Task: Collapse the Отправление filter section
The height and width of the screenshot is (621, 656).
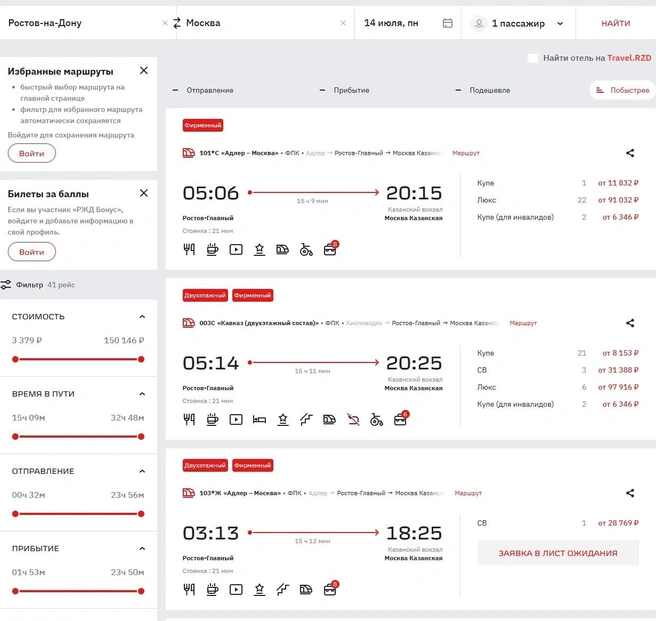Action: point(142,471)
